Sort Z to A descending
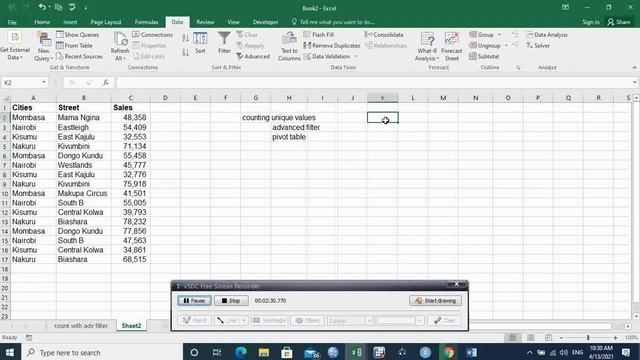This screenshot has height=360, width=640. tap(185, 52)
